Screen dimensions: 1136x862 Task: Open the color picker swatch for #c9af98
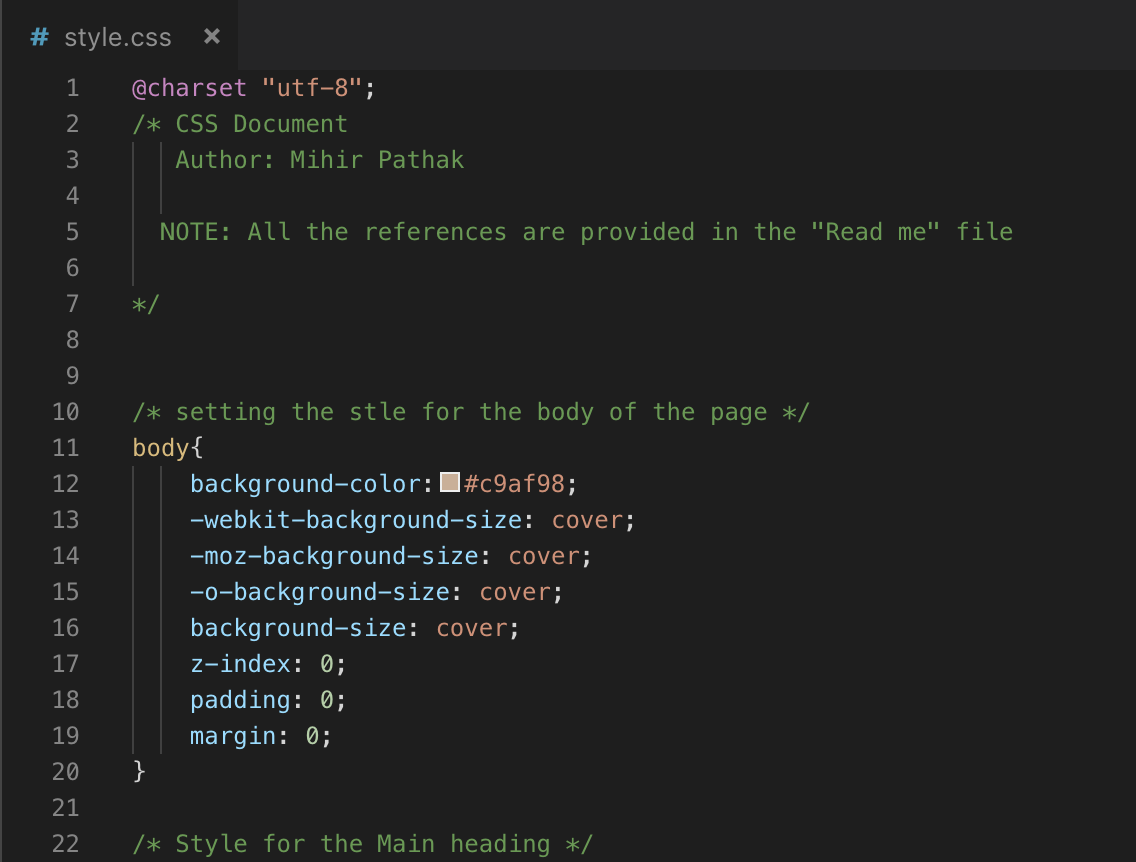[x=450, y=483]
